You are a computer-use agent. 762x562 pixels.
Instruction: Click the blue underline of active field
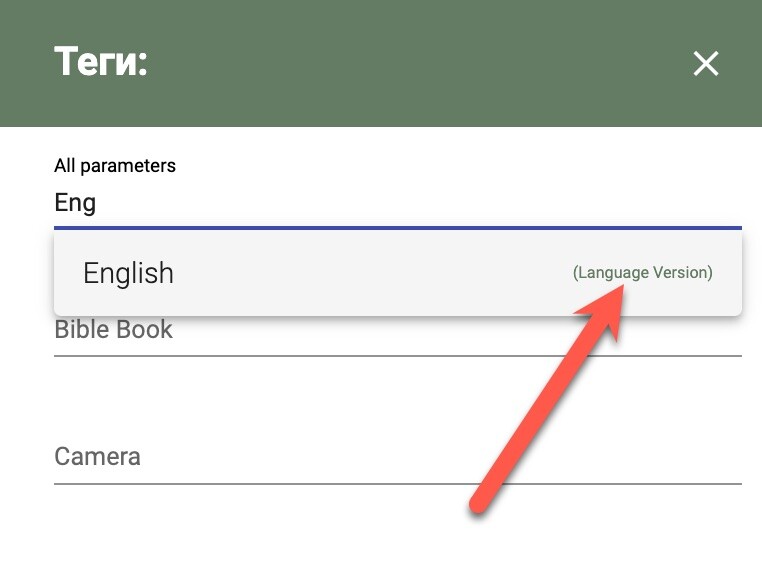point(397,228)
